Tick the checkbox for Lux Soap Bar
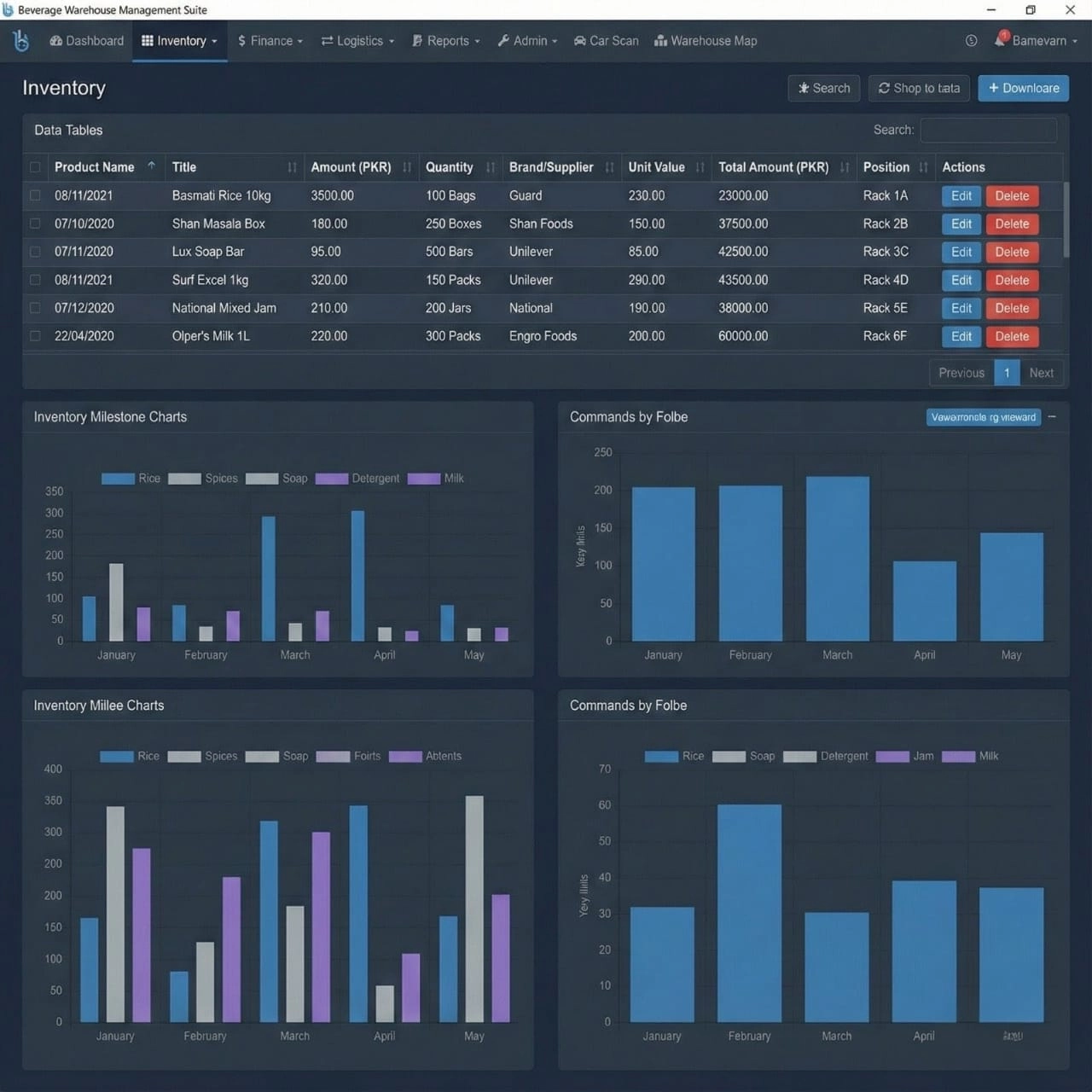Screen dimensions: 1092x1092 pos(35,252)
